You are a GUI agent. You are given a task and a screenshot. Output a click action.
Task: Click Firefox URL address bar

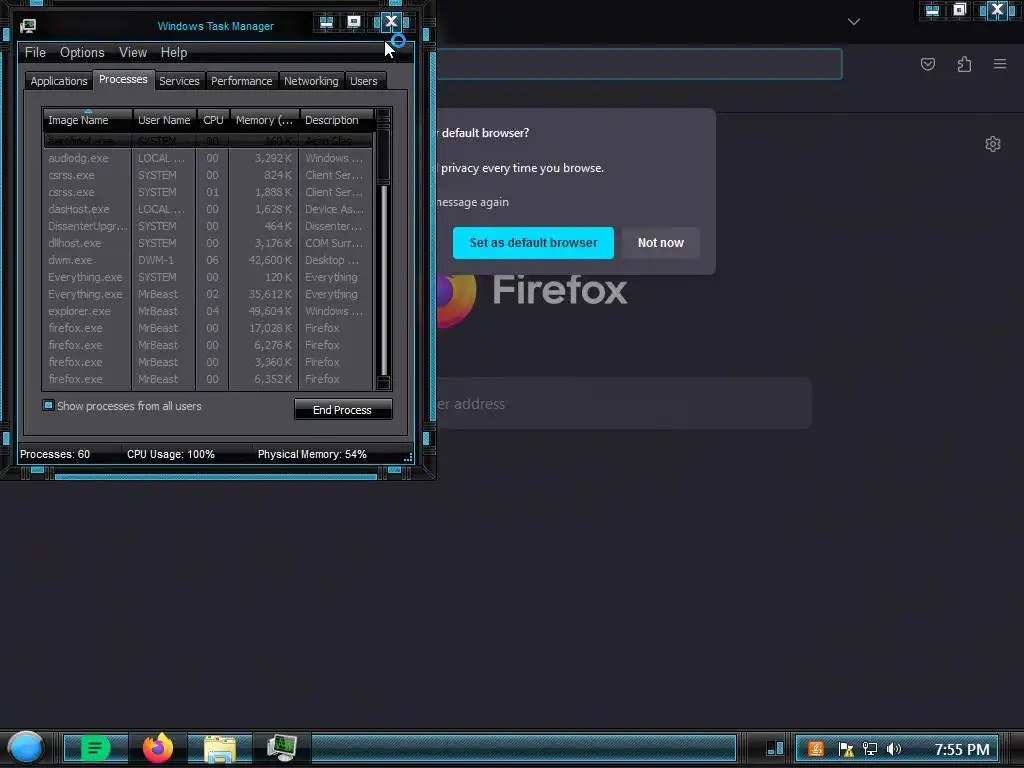639,64
